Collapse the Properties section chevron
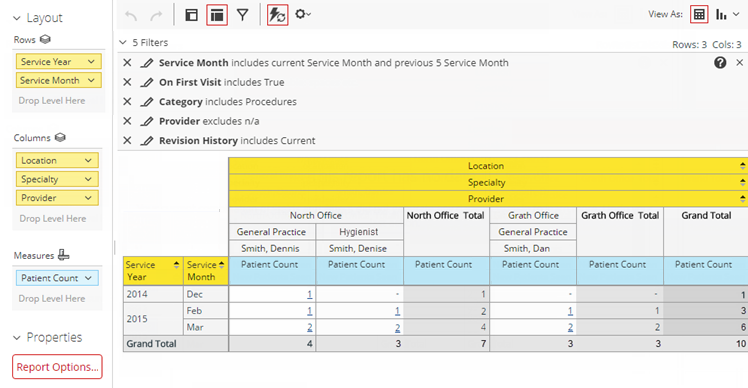The height and width of the screenshot is (388, 748). (x=17, y=338)
